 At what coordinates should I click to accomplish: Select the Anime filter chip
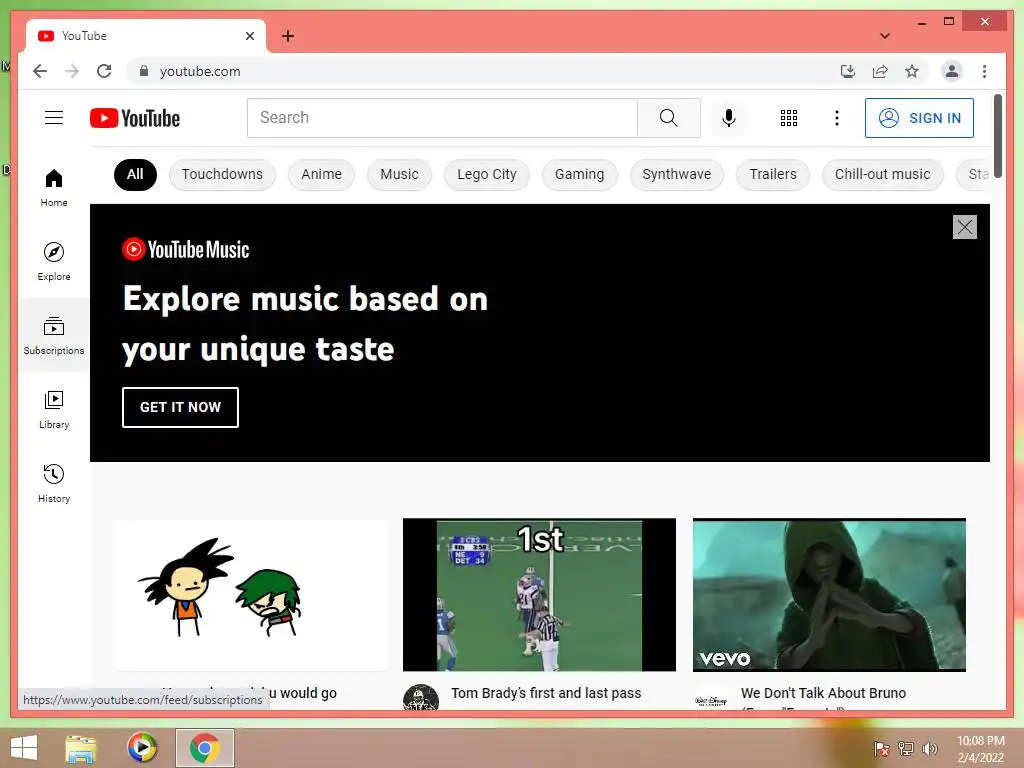click(x=321, y=174)
